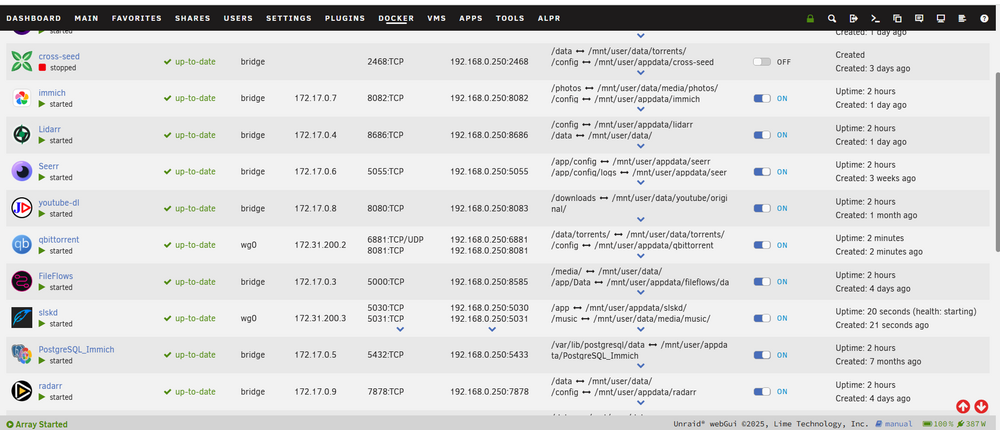Expand slskd LAN IP:port chevron

(492, 329)
